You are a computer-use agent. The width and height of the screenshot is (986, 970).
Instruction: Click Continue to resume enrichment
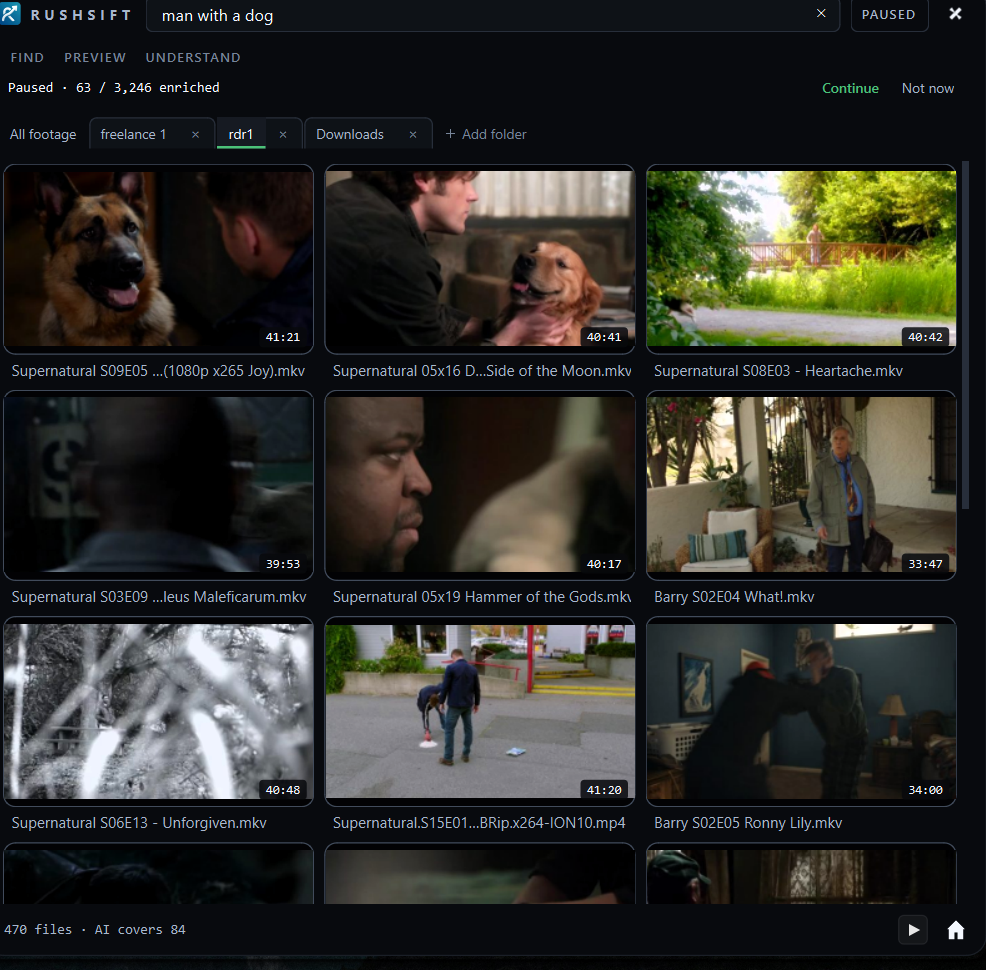850,89
